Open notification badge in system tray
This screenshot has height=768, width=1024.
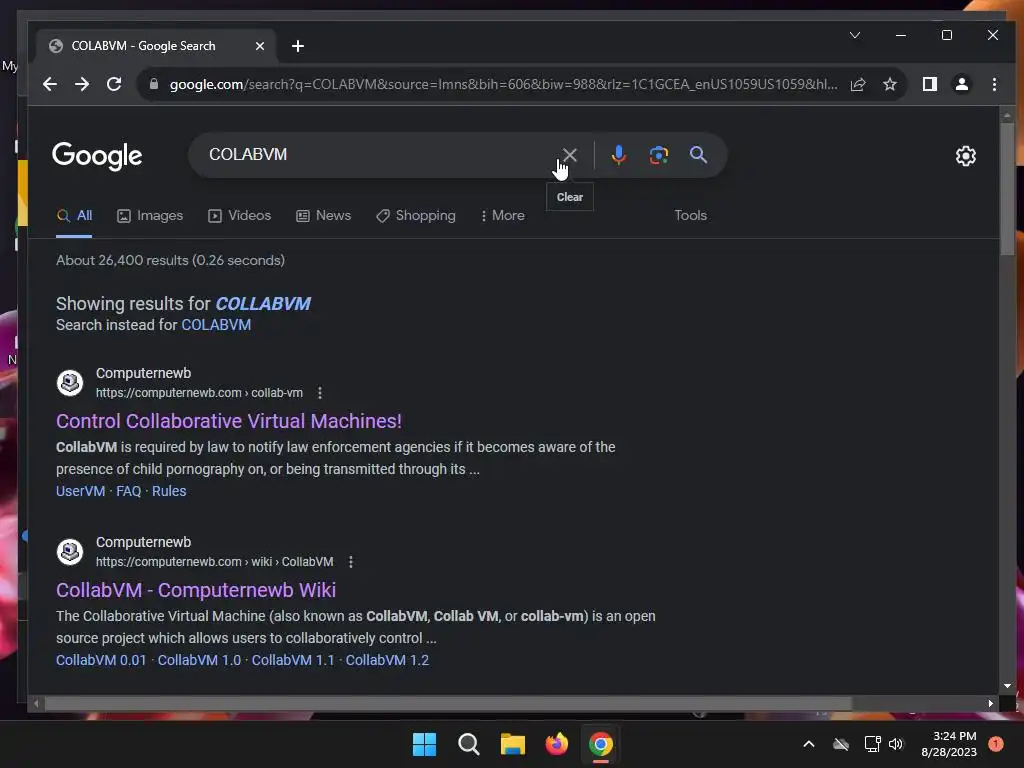995,743
